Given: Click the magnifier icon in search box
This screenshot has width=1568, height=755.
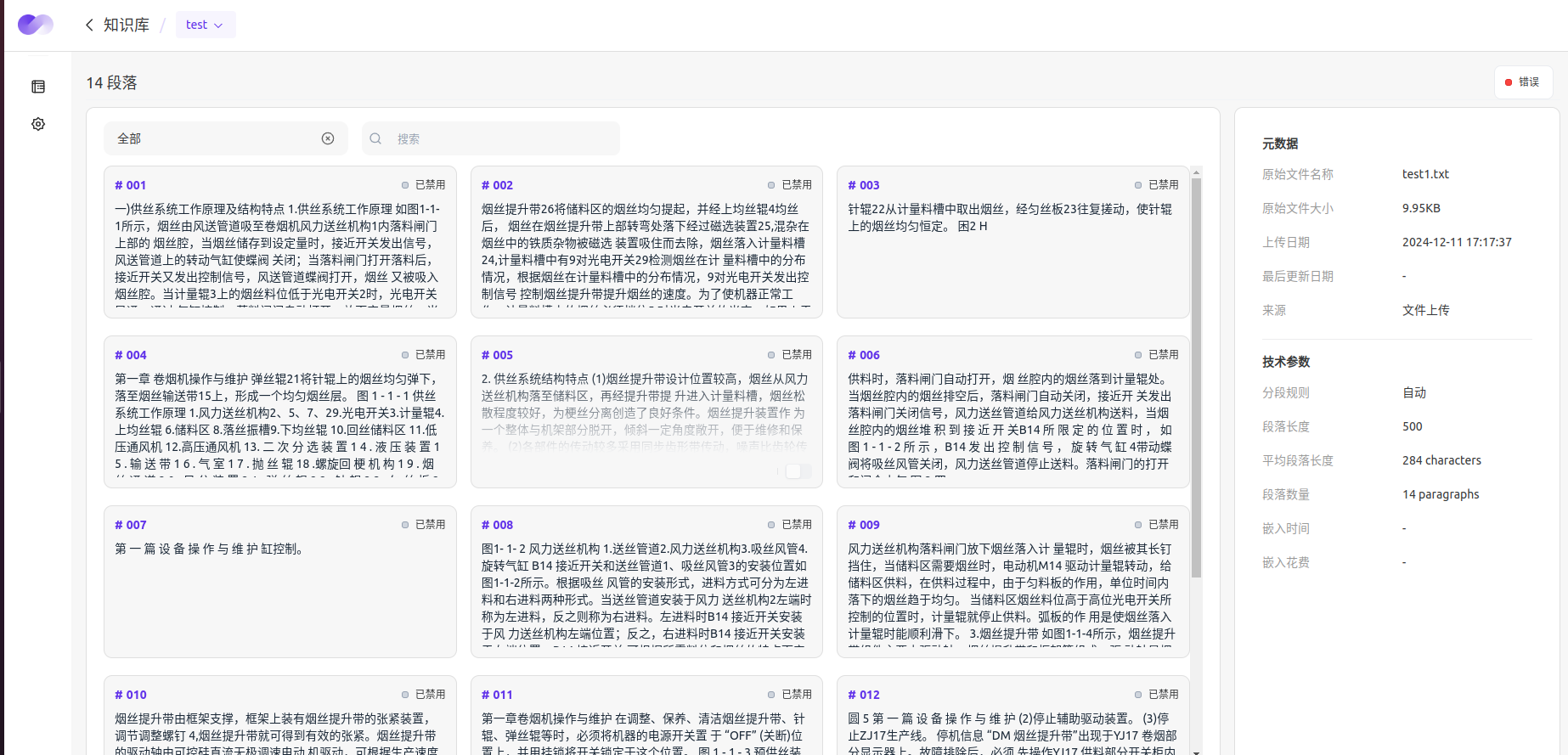Looking at the screenshot, I should [375, 138].
